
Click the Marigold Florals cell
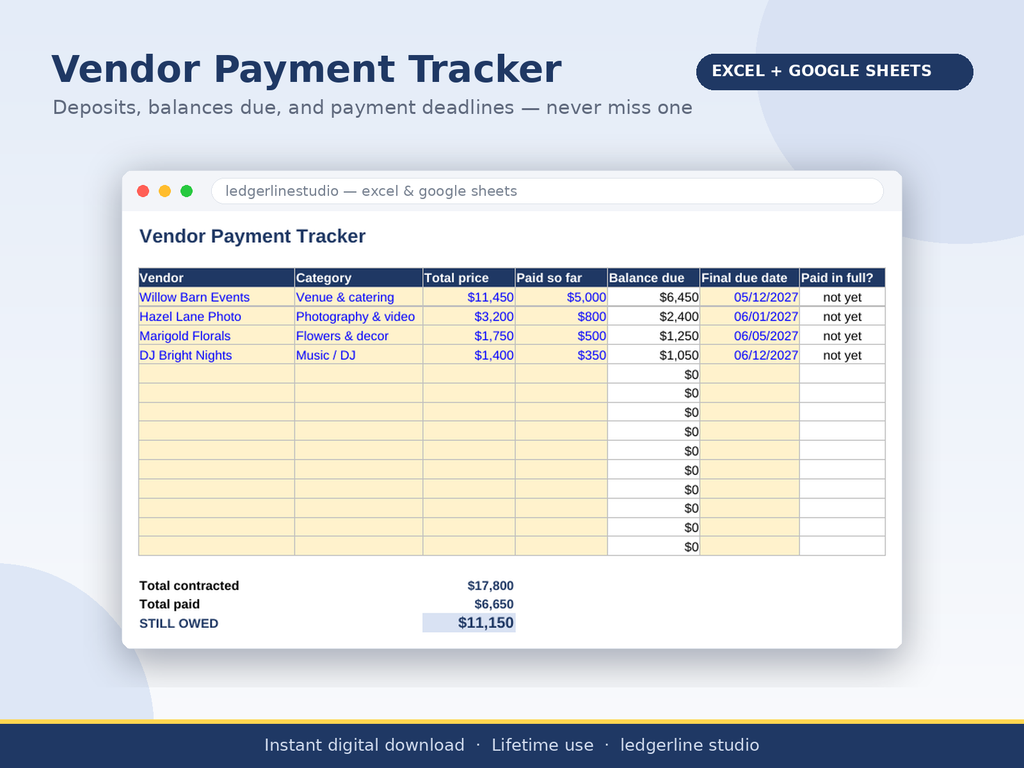[216, 336]
